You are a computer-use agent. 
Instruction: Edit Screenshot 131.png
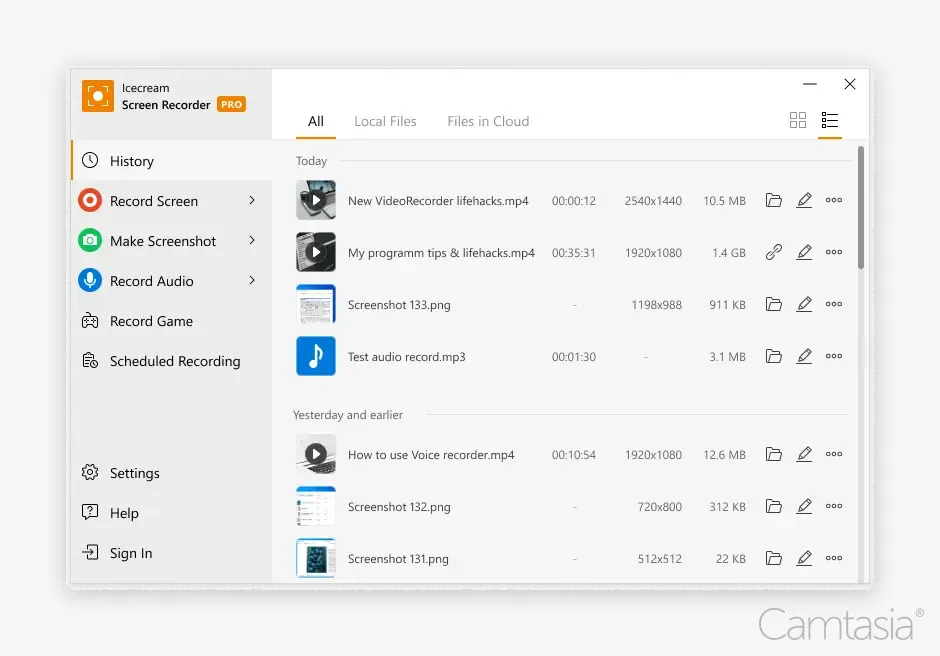tap(804, 558)
